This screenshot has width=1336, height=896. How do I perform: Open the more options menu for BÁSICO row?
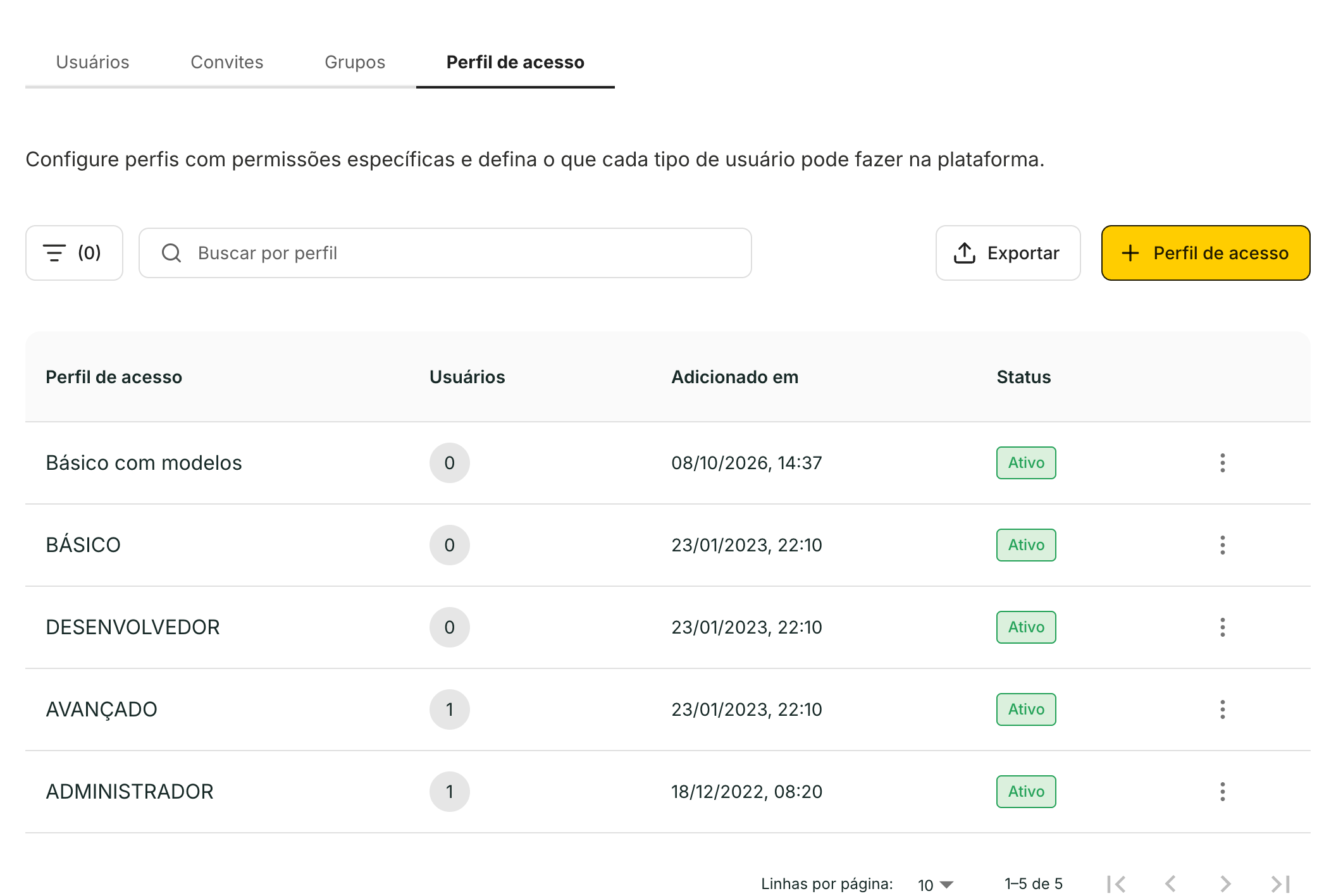coord(1222,545)
